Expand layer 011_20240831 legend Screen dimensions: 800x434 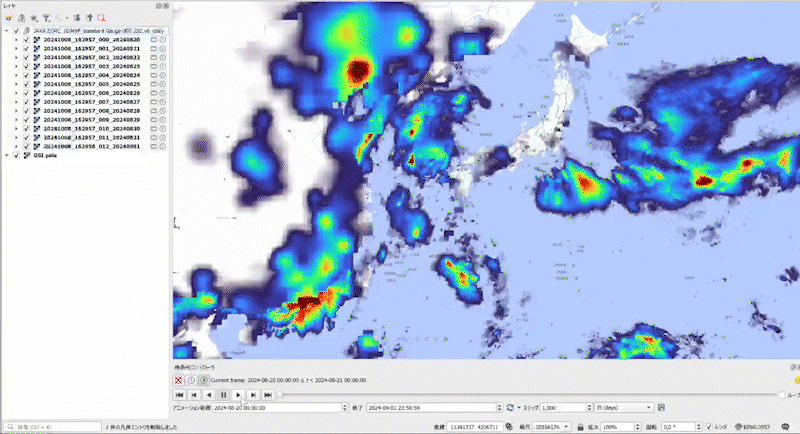tap(16, 137)
